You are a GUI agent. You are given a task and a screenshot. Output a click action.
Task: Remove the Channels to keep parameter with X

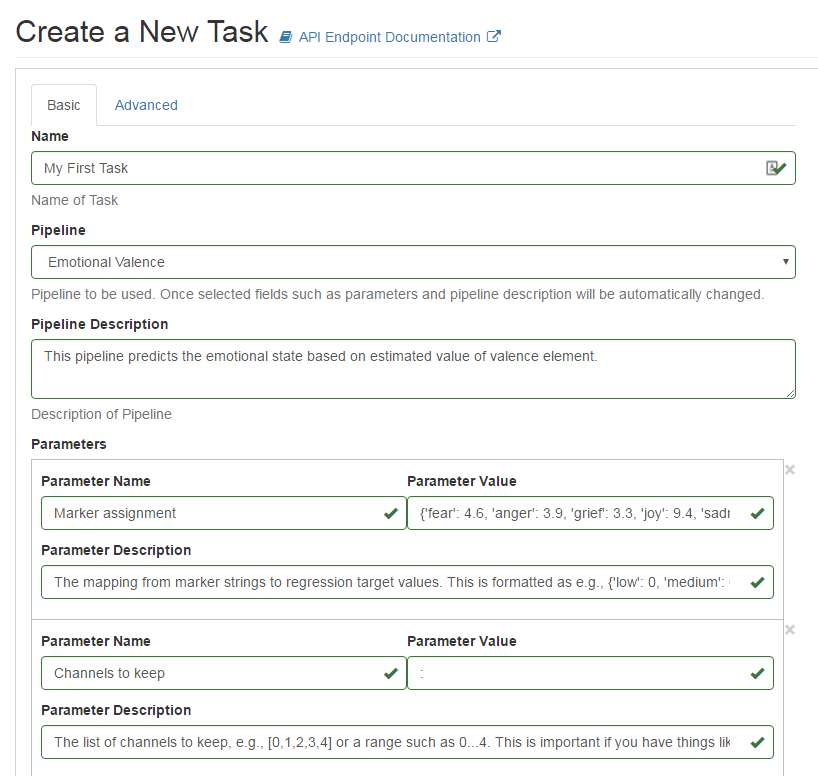pyautogui.click(x=790, y=630)
